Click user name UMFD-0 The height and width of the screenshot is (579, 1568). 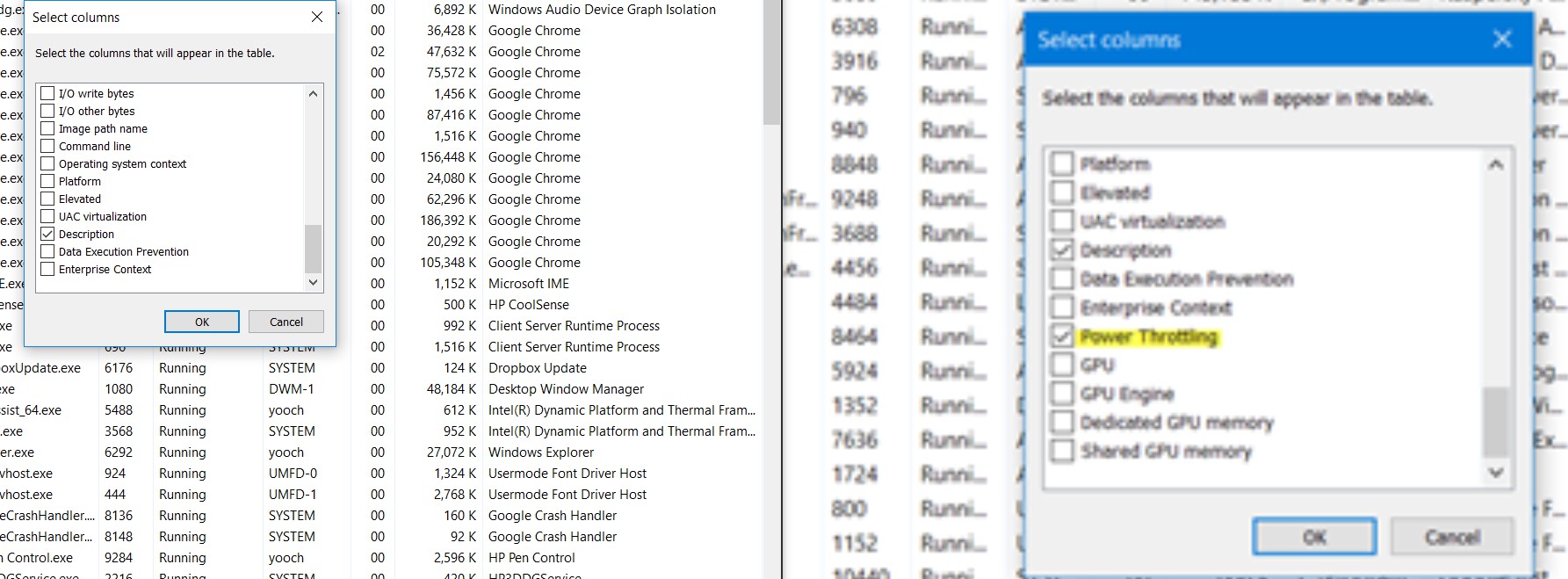(293, 474)
